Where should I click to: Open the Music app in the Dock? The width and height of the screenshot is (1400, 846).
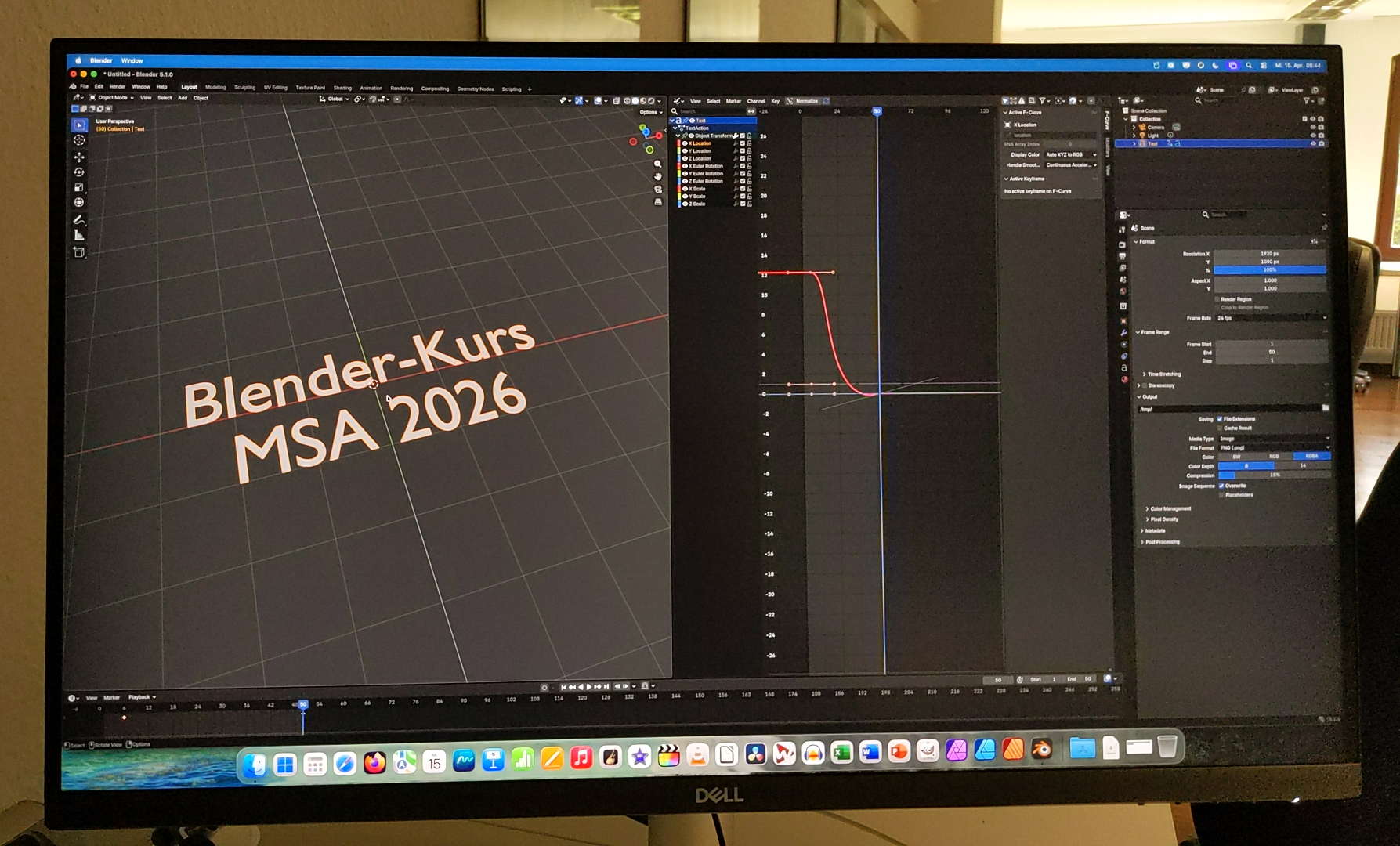(581, 757)
